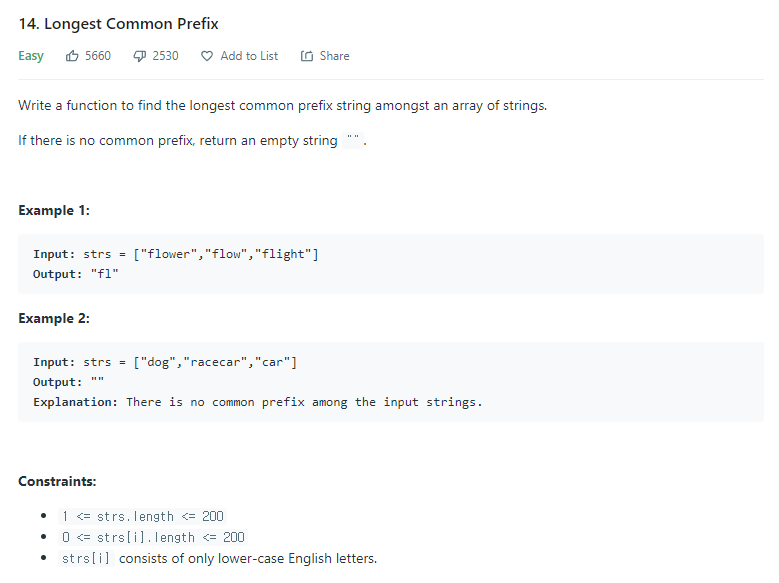The height and width of the screenshot is (583, 779).
Task: Click the title 14. Longest Common Prefix
Action: (118, 24)
